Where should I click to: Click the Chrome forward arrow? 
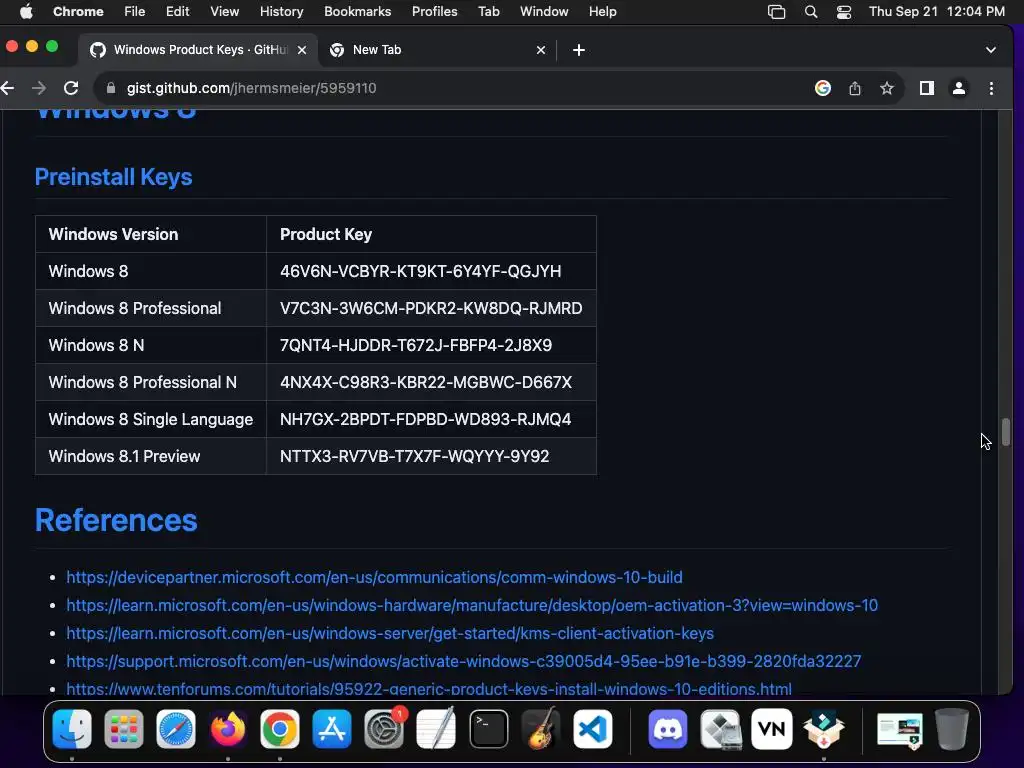point(39,88)
